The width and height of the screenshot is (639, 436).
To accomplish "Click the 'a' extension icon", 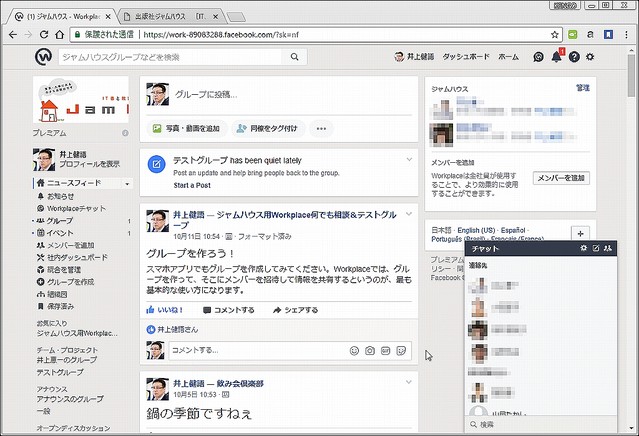I will tap(590, 35).
